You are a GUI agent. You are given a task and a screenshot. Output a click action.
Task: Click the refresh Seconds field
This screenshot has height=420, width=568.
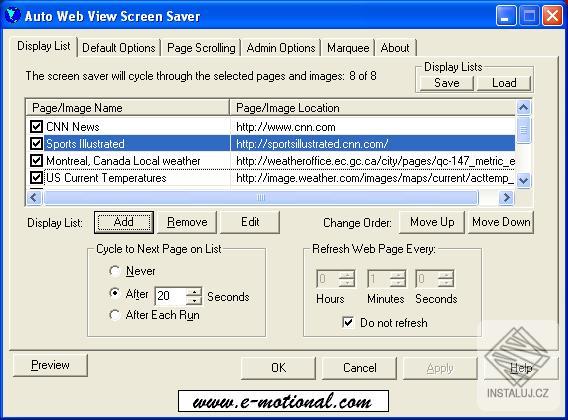(426, 279)
